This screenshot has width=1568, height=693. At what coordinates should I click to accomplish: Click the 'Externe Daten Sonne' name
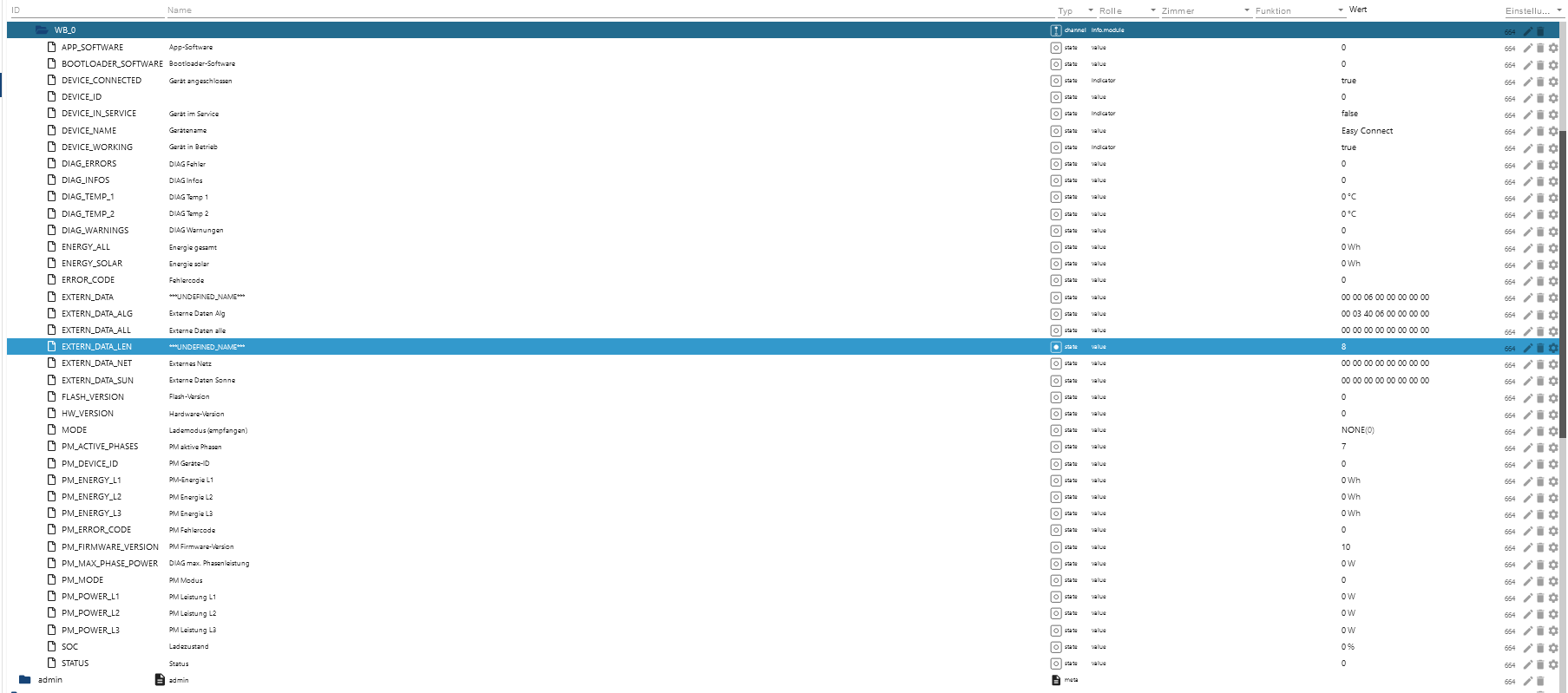click(201, 381)
